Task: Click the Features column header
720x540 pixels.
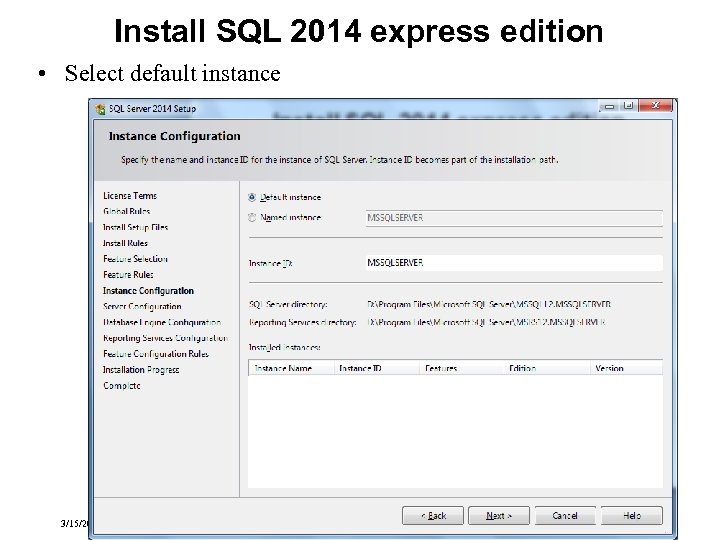Action: coord(461,368)
